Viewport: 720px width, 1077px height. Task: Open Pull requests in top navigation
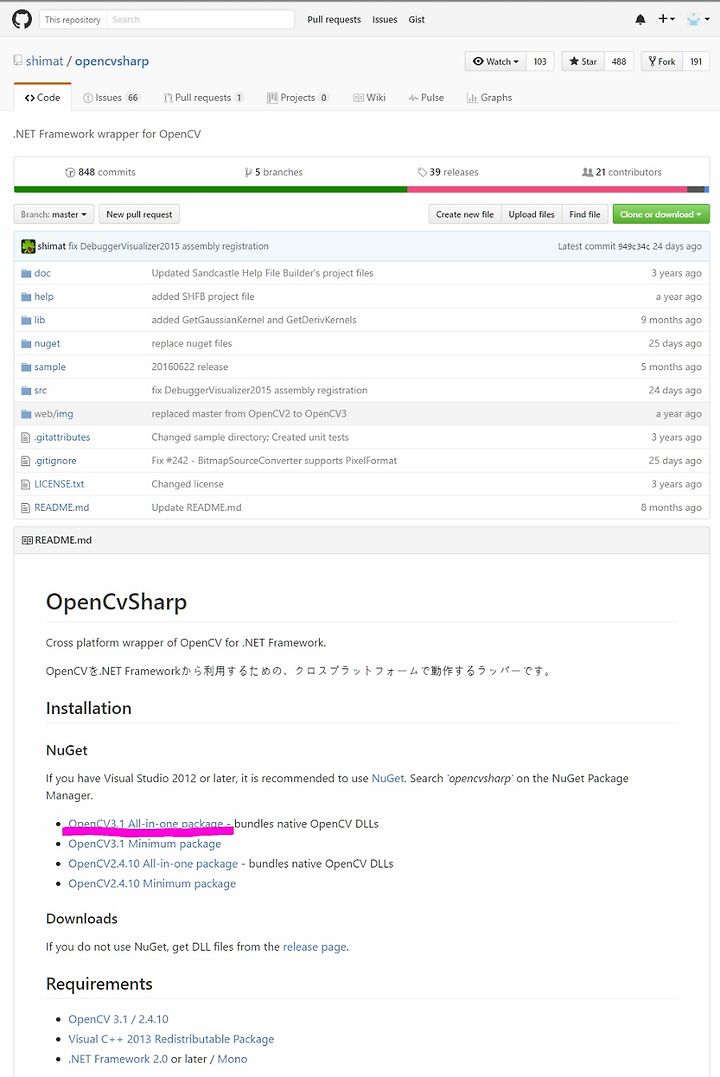[334, 19]
